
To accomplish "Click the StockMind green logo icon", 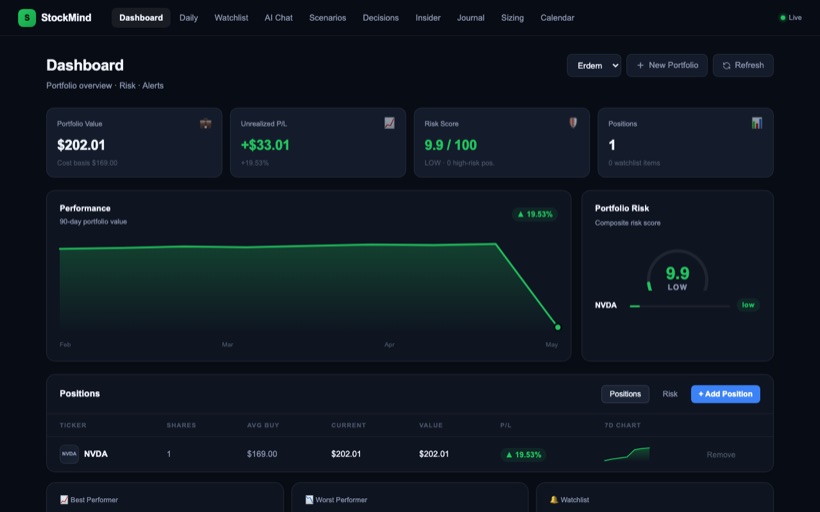I will 27,18.
